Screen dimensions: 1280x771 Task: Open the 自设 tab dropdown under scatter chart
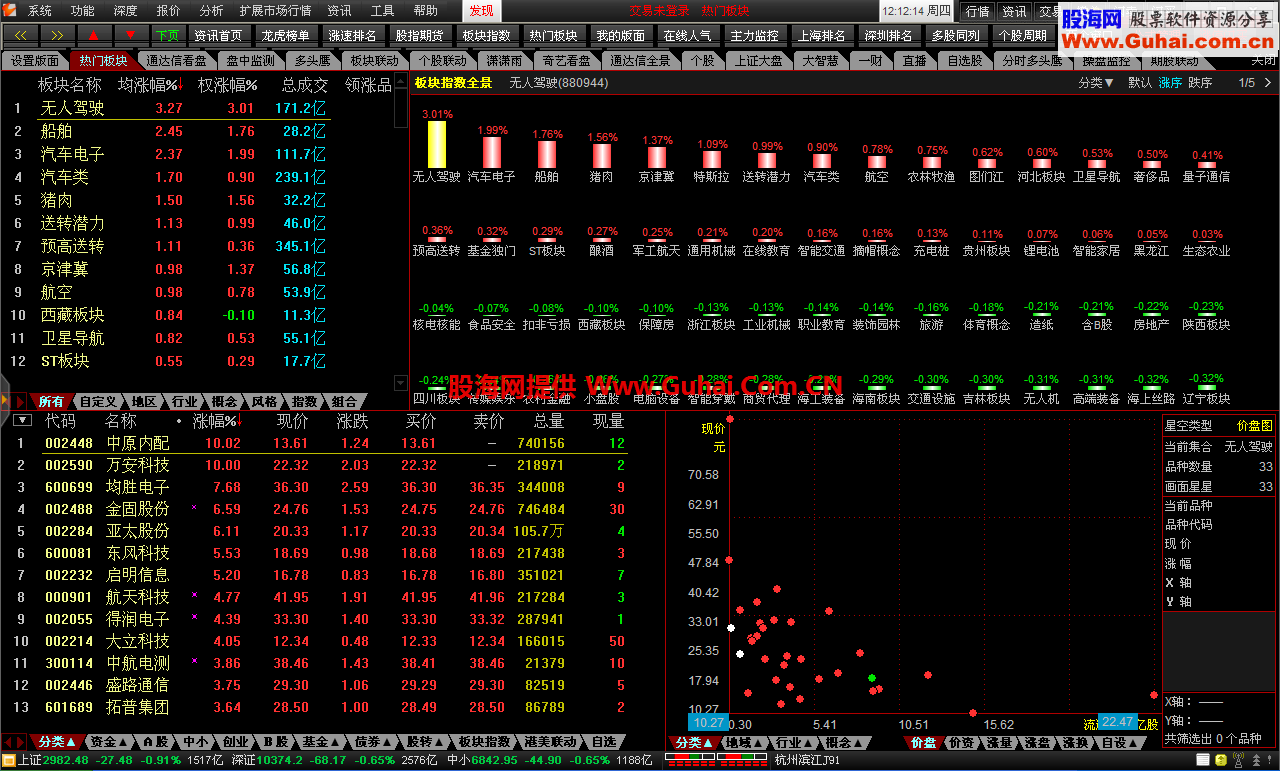tap(1120, 742)
